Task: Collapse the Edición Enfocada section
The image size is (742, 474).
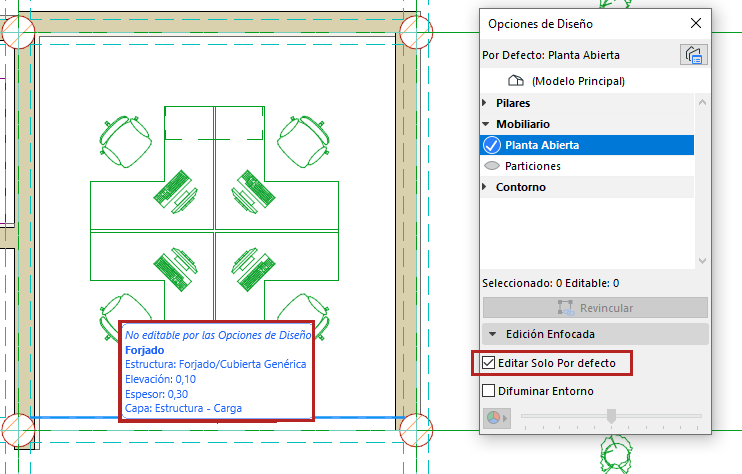Action: point(493,334)
